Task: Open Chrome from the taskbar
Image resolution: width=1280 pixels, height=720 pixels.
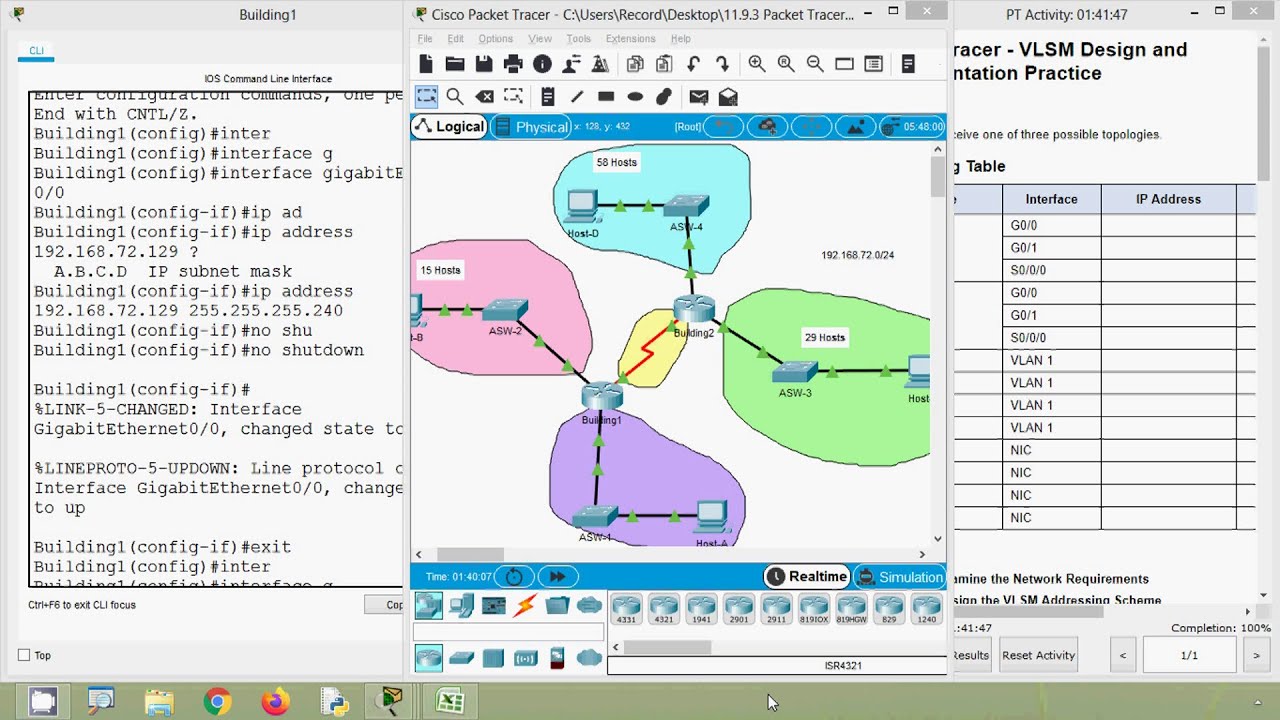Action: pos(217,702)
